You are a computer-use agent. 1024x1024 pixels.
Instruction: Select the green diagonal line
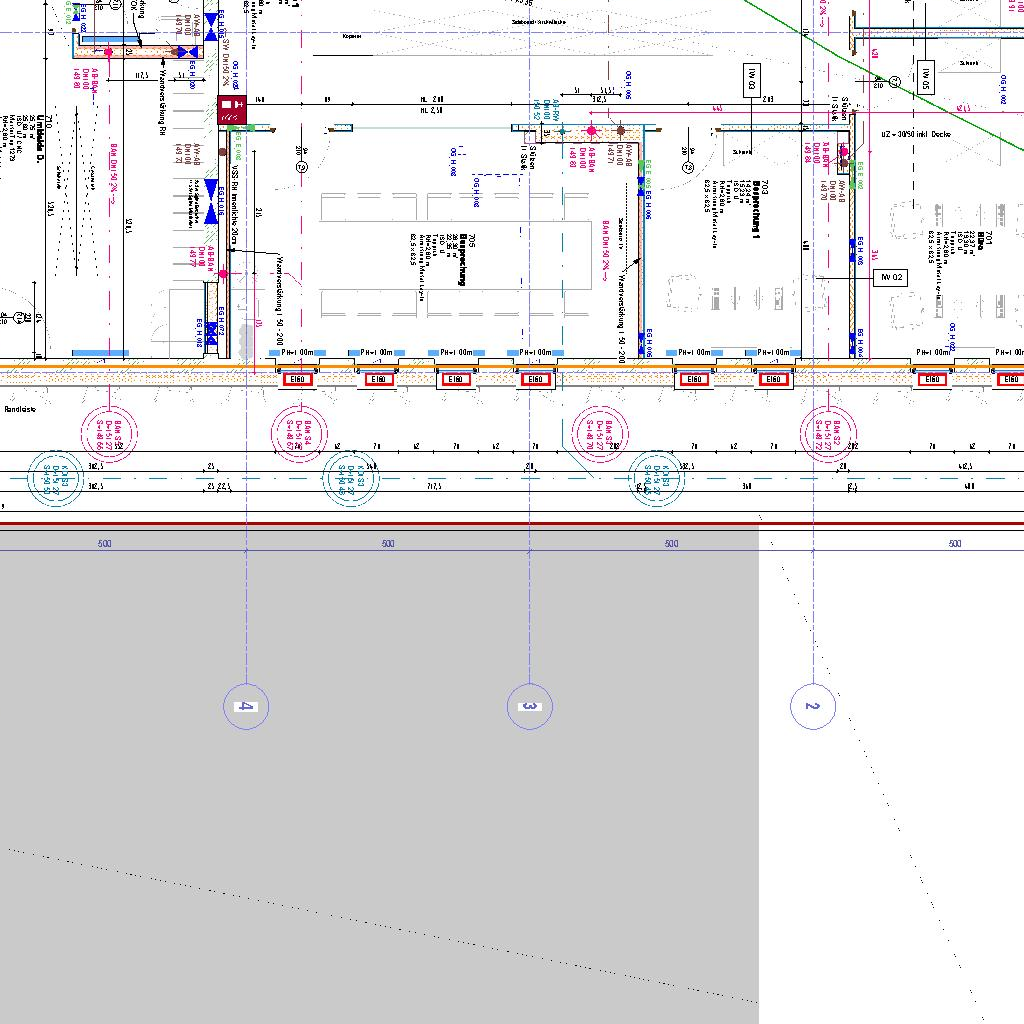coord(884,78)
